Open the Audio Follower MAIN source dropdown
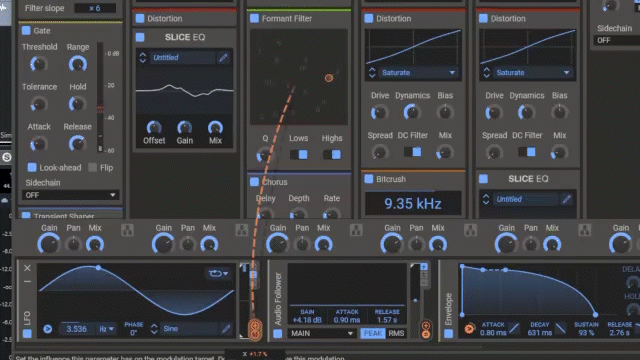Image resolution: width=640 pixels, height=360 pixels. point(321,333)
